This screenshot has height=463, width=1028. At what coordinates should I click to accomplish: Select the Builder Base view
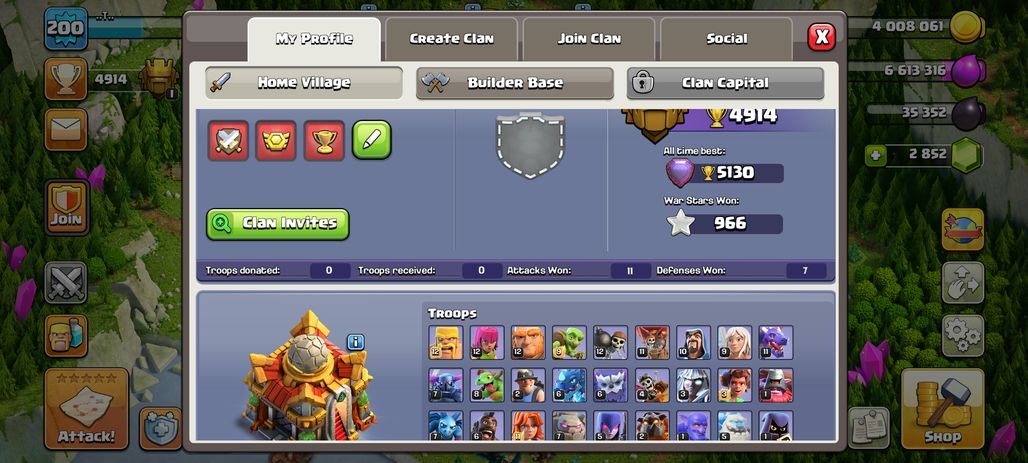(515, 83)
